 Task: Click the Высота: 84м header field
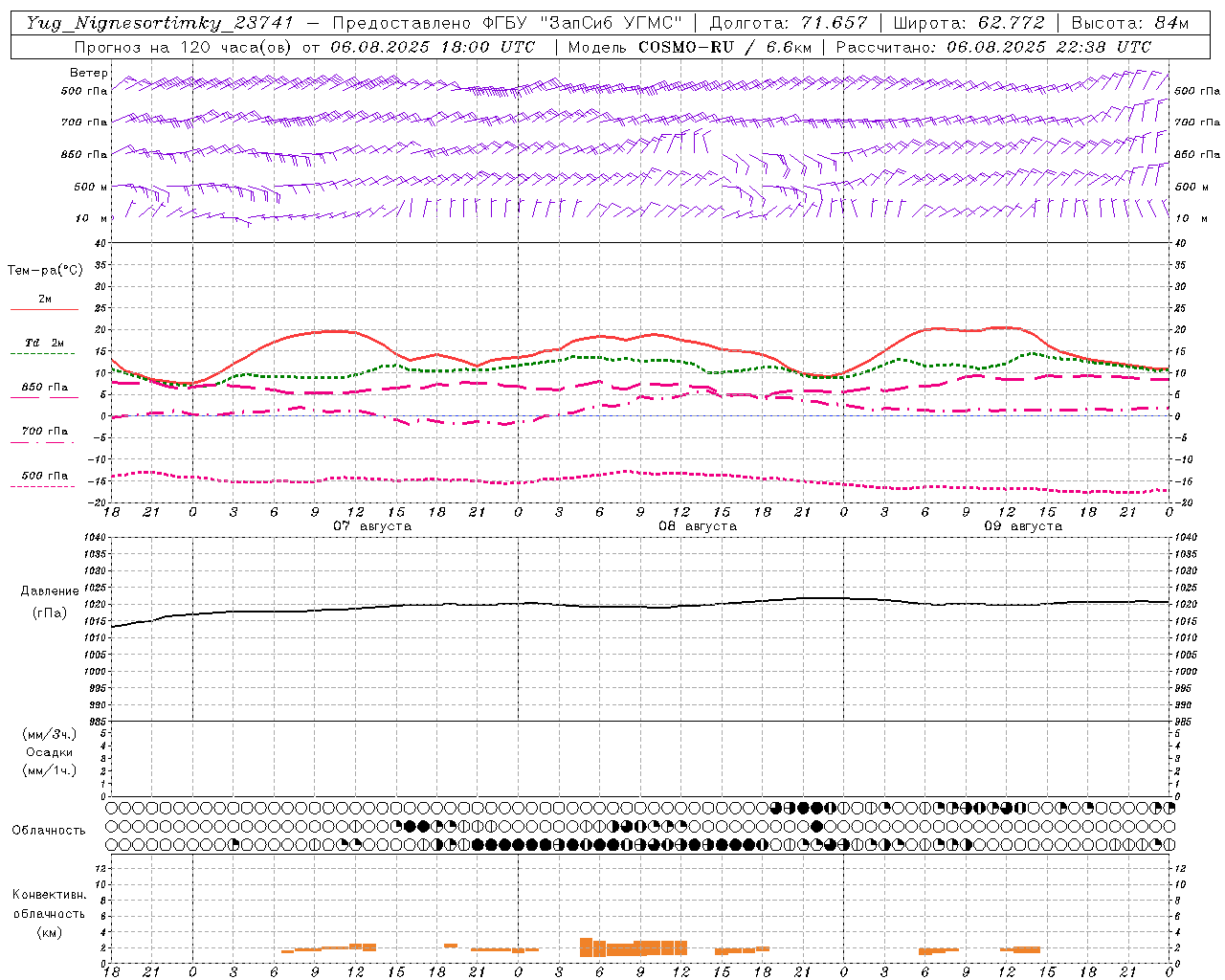(x=1130, y=23)
